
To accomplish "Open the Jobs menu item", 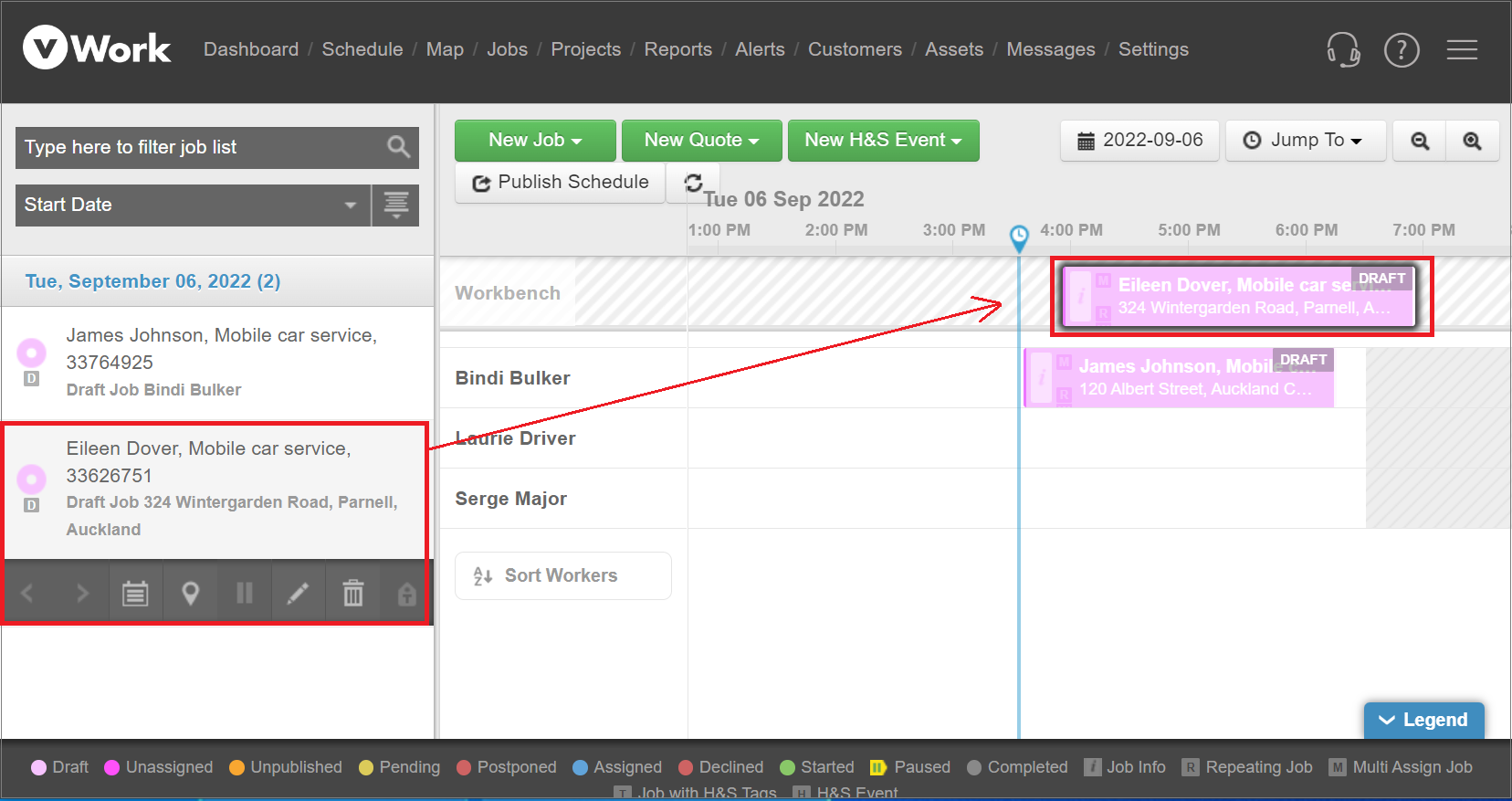I will (507, 49).
